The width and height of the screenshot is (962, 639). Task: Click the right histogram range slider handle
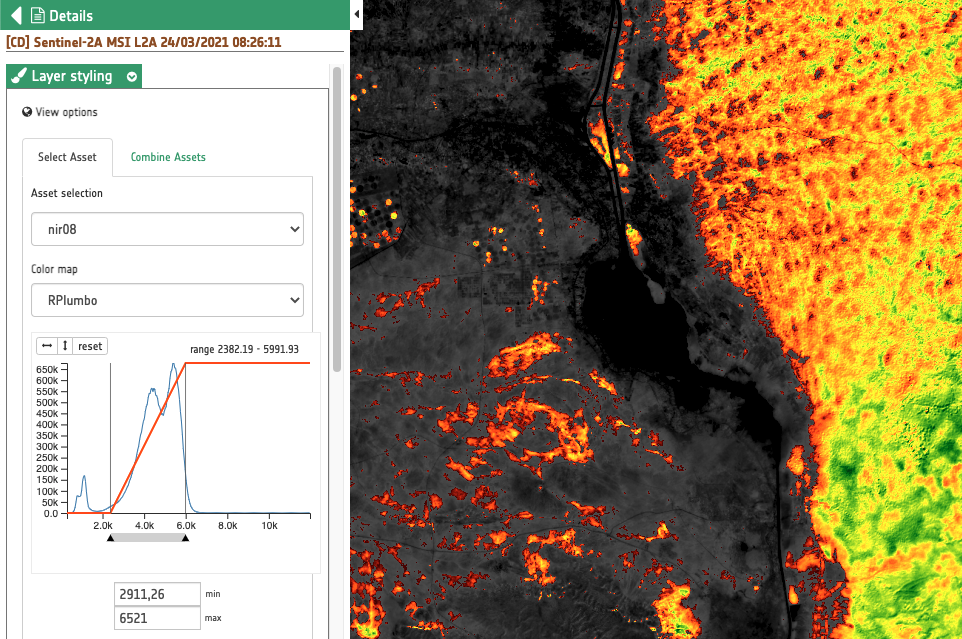(185, 538)
